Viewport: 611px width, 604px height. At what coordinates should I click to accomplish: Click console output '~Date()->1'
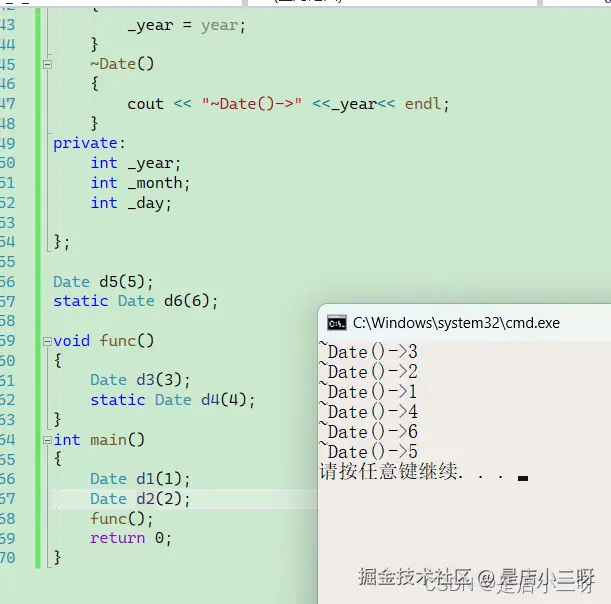pos(369,391)
